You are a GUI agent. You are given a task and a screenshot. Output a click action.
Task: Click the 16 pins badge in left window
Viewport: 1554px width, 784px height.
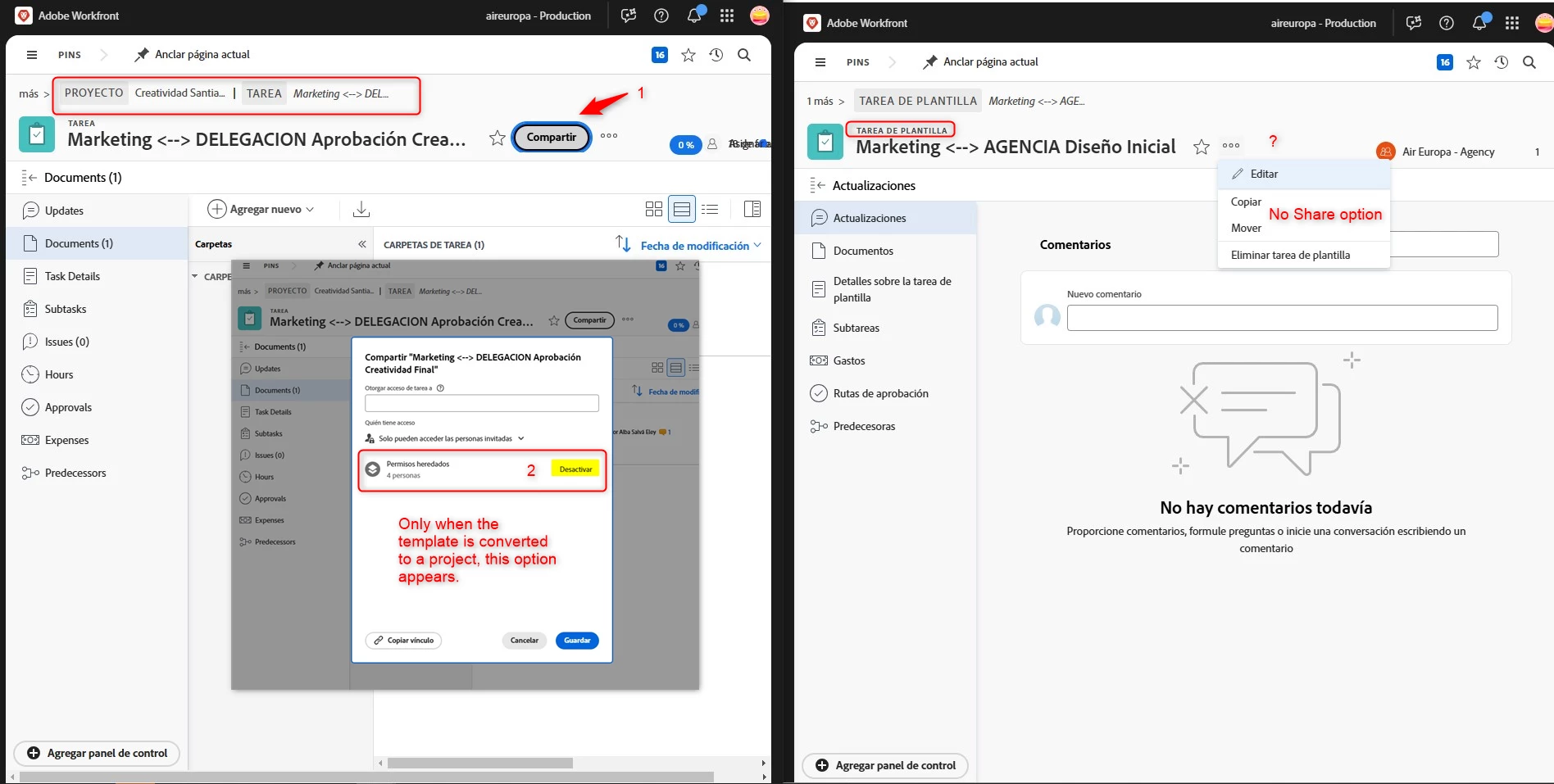pyautogui.click(x=660, y=55)
